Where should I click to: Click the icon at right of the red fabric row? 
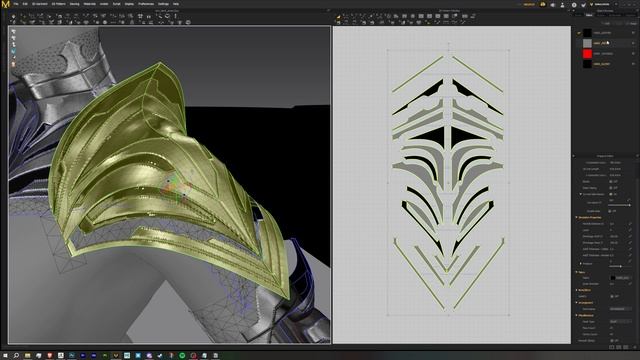click(633, 53)
